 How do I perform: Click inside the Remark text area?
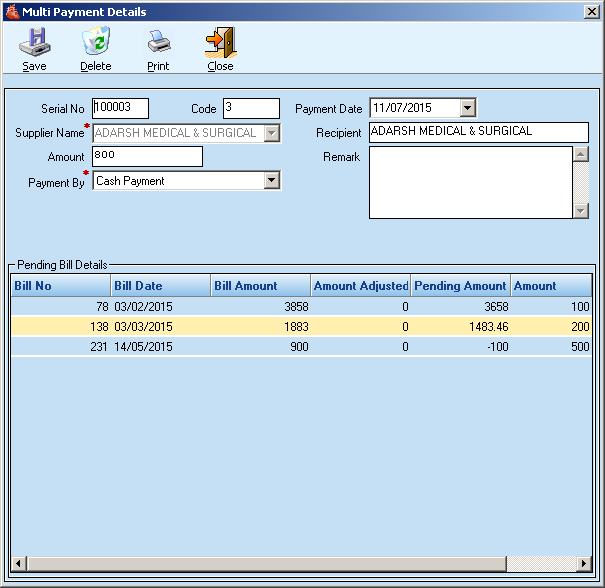click(x=469, y=182)
